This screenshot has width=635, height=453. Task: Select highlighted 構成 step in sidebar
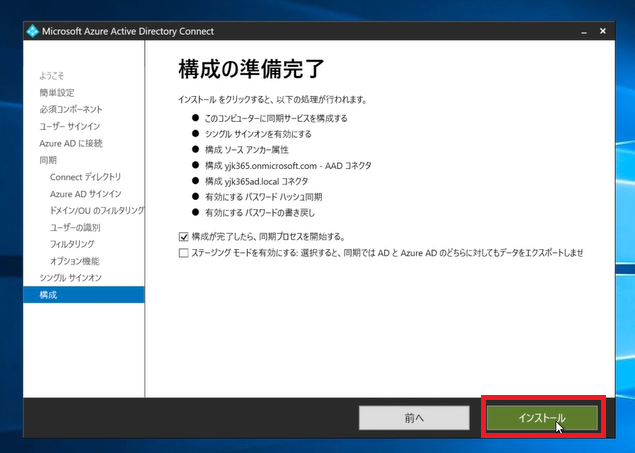click(x=84, y=295)
